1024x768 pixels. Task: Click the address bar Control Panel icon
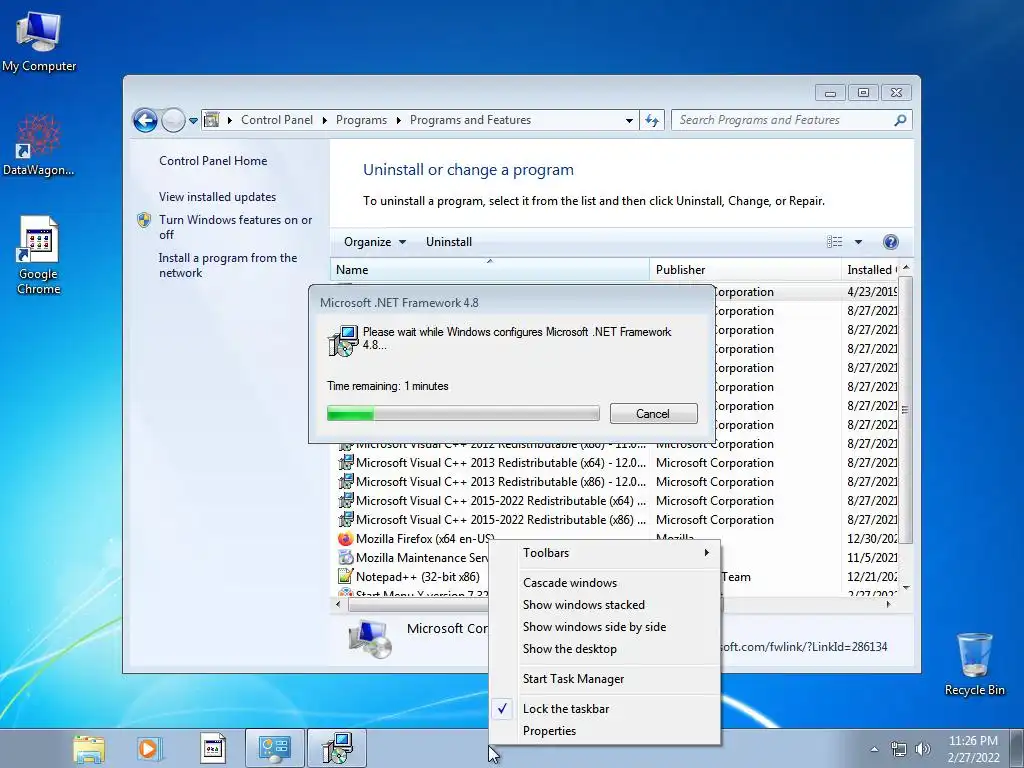point(212,120)
